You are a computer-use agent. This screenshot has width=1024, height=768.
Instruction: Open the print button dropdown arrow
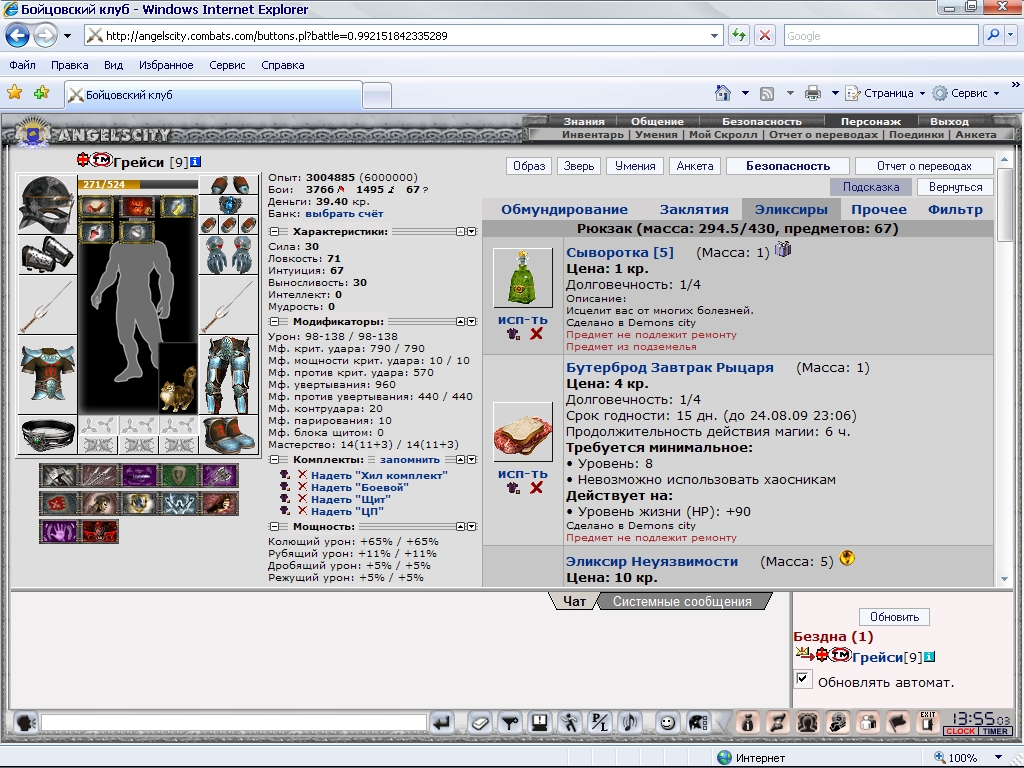(x=835, y=93)
